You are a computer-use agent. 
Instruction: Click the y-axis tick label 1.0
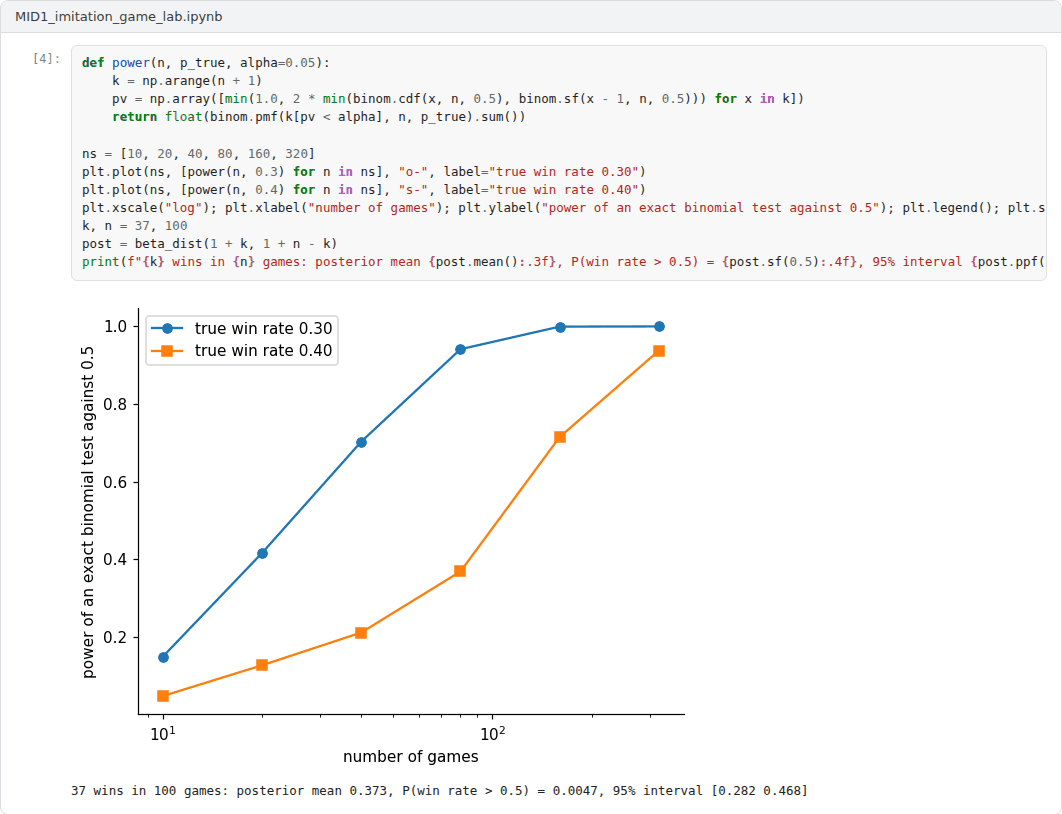[x=115, y=326]
